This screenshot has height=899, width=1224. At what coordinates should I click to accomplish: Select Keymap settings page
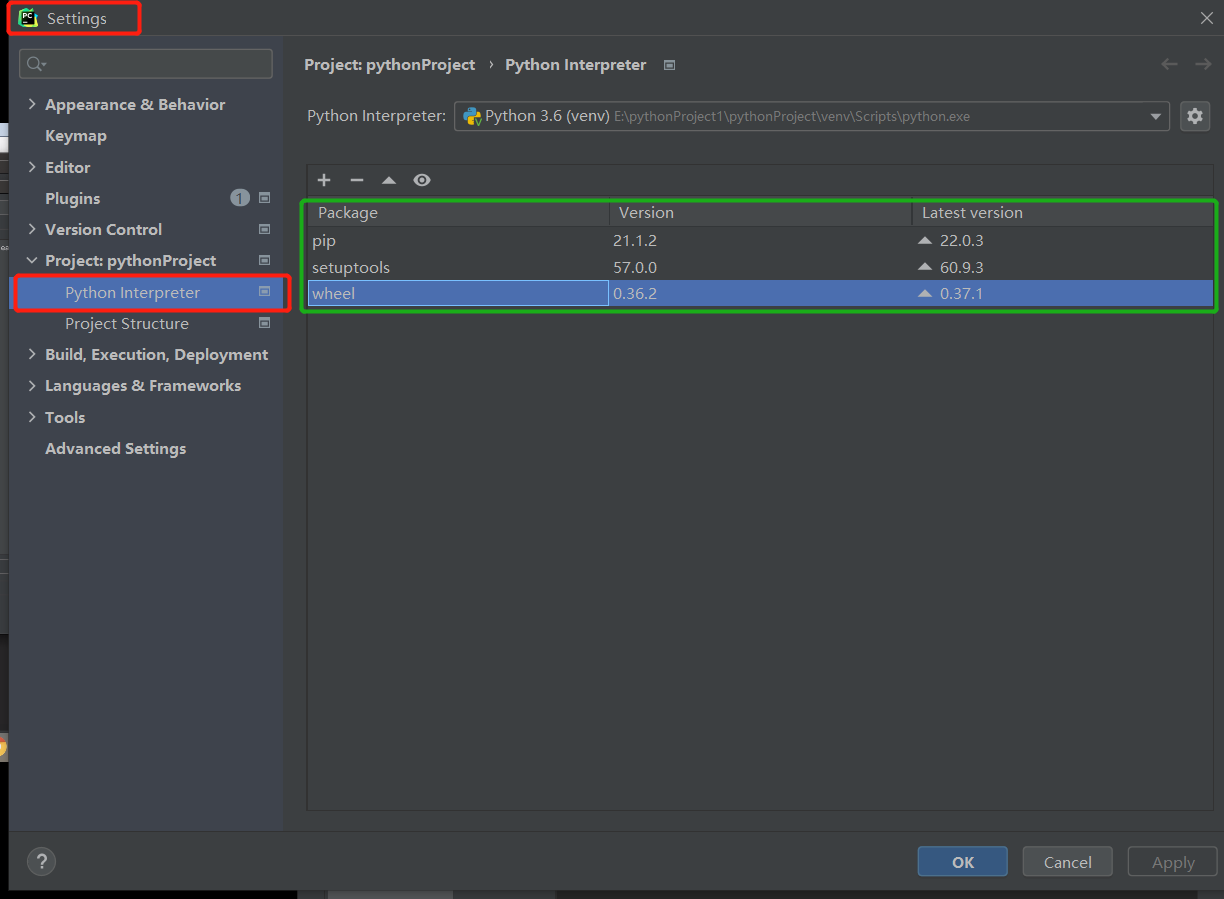(x=76, y=136)
